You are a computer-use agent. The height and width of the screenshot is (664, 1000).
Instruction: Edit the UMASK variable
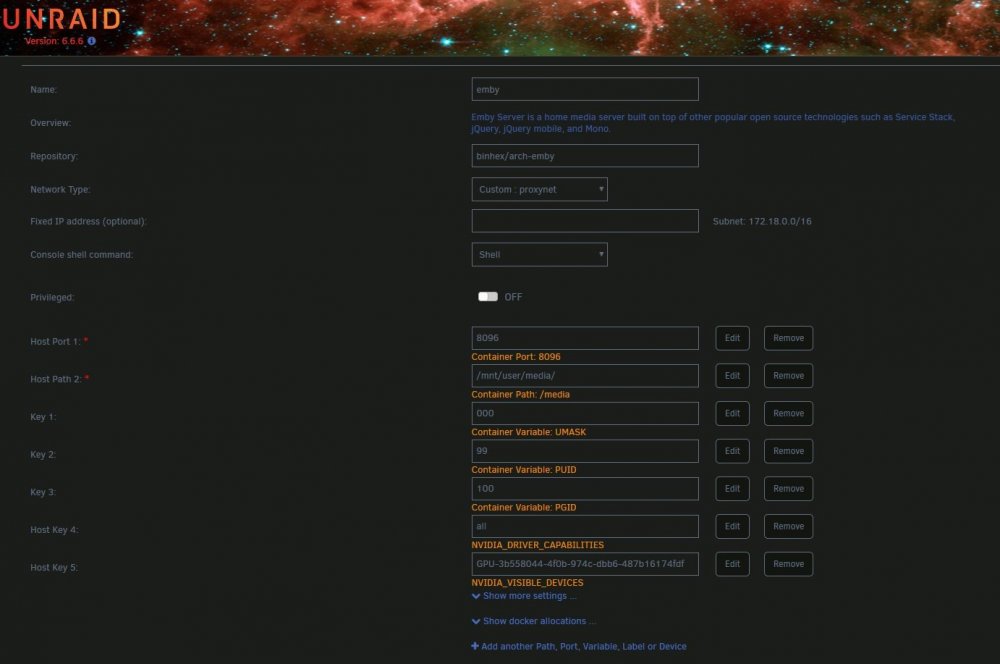point(732,413)
